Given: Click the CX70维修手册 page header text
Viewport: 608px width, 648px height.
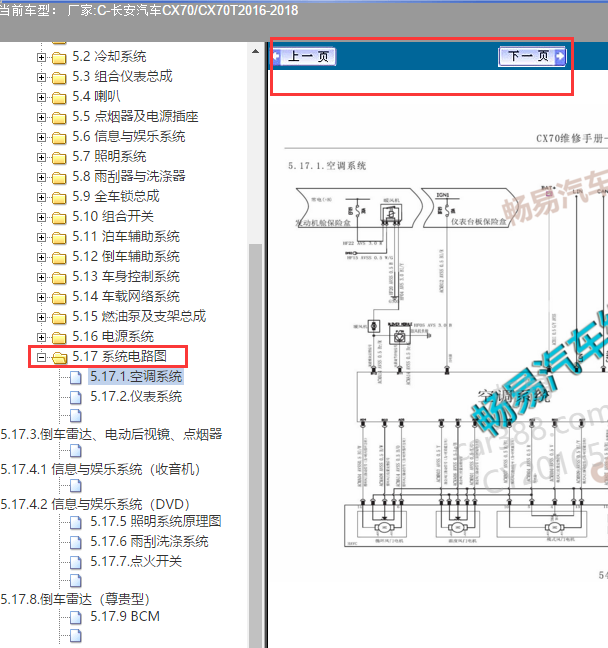Looking at the screenshot, I should pos(572,138).
